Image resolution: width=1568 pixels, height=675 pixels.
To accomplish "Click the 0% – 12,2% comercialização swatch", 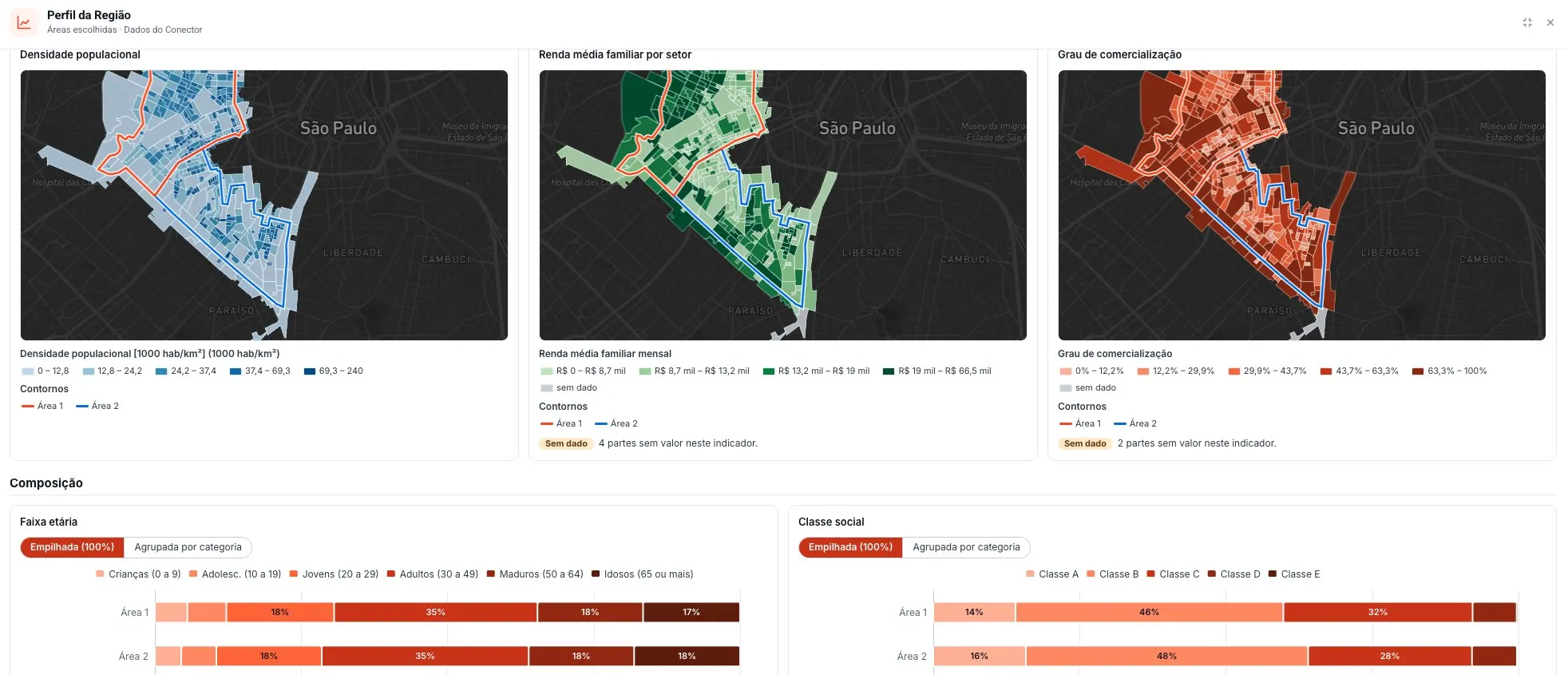I will point(1066,371).
